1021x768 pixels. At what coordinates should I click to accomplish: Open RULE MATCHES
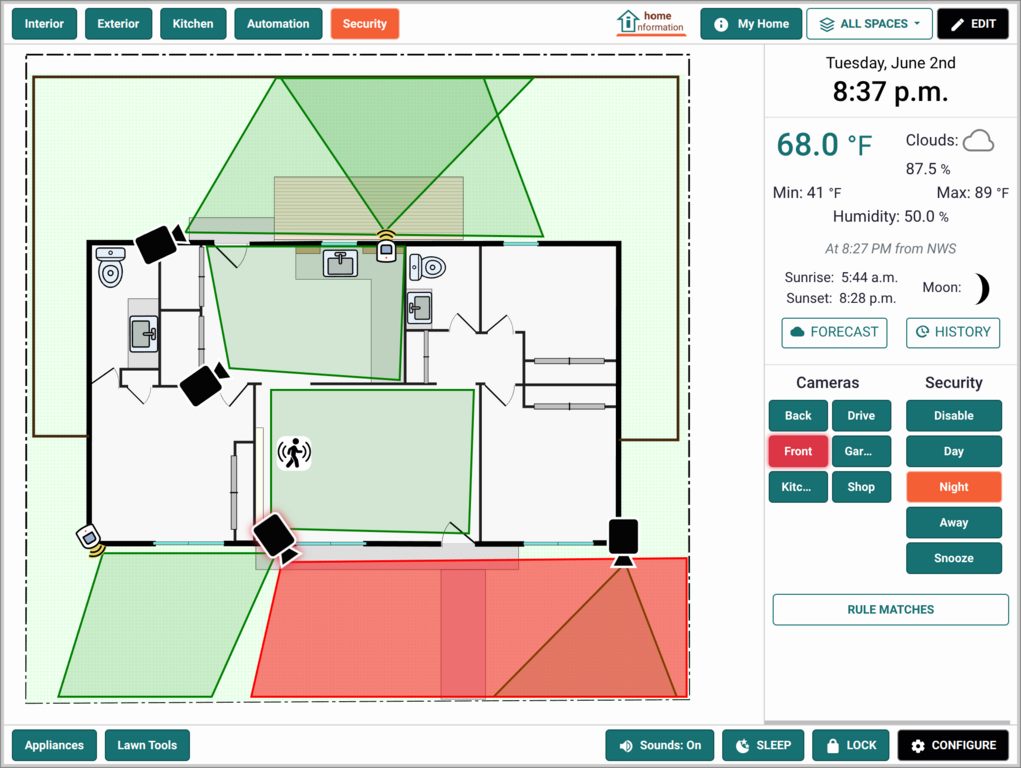[890, 610]
